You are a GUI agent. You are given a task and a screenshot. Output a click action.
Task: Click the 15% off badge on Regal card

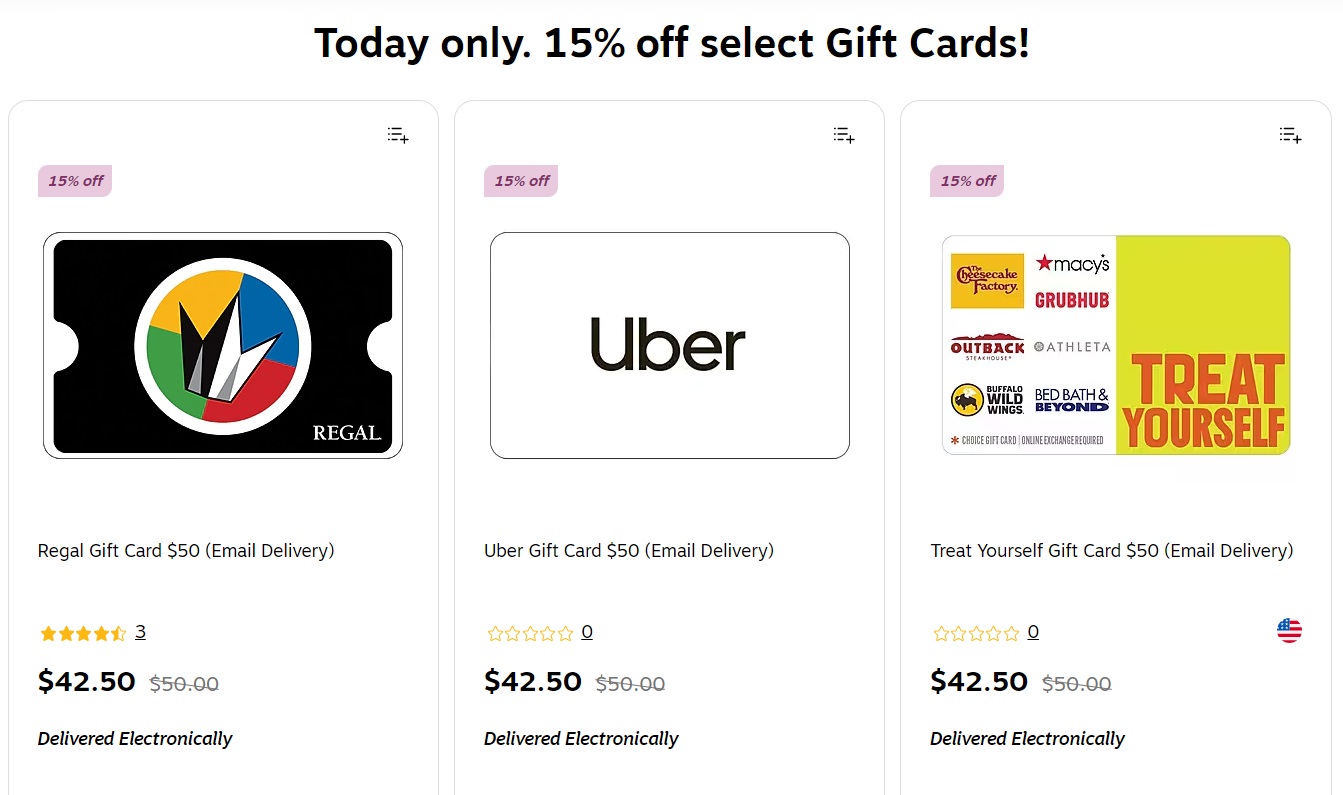(x=74, y=181)
